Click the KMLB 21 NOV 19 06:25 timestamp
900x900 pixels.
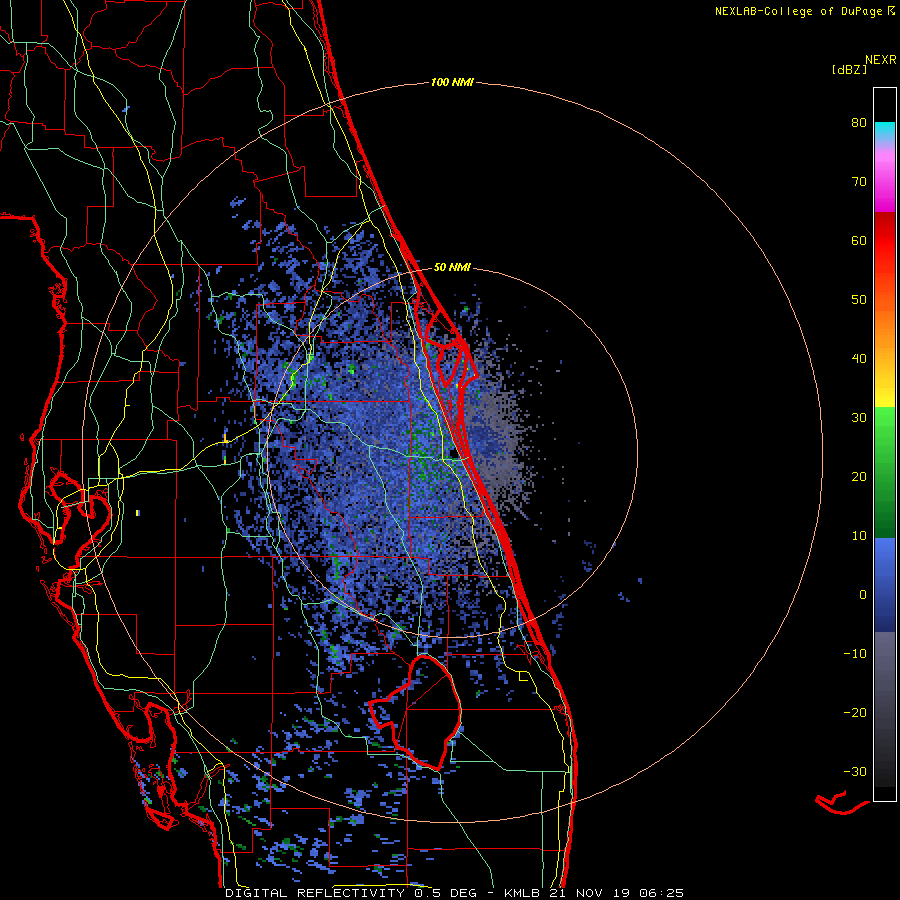pos(593,893)
